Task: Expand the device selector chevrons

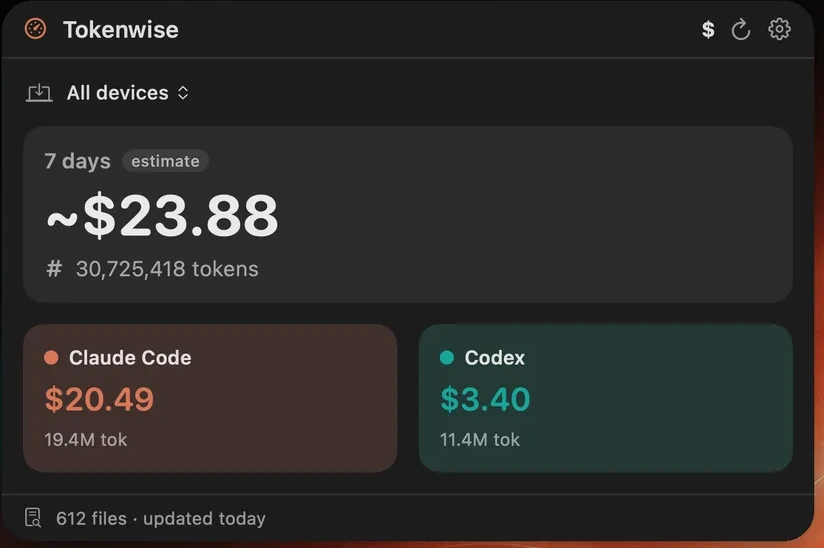Action: click(183, 93)
